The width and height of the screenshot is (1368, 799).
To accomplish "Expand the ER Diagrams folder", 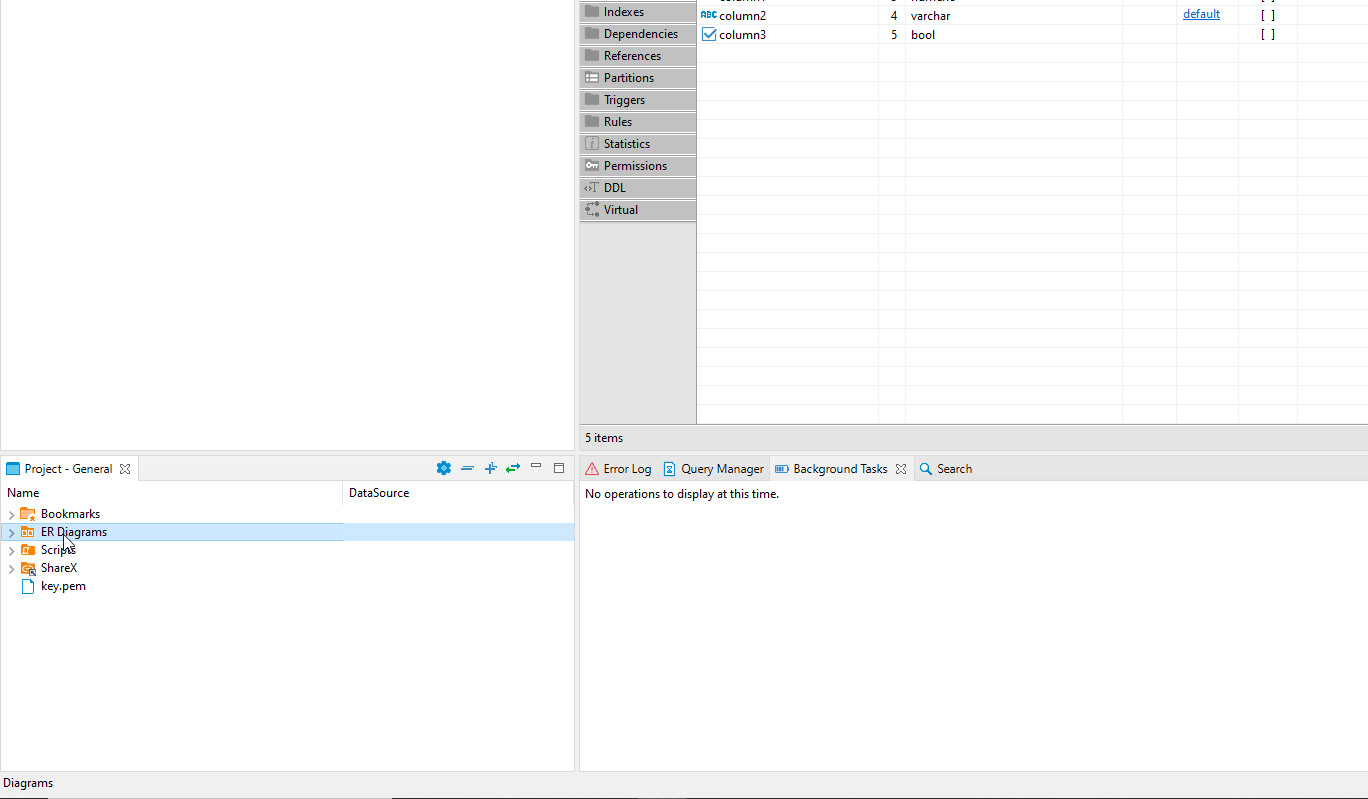I will [11, 531].
